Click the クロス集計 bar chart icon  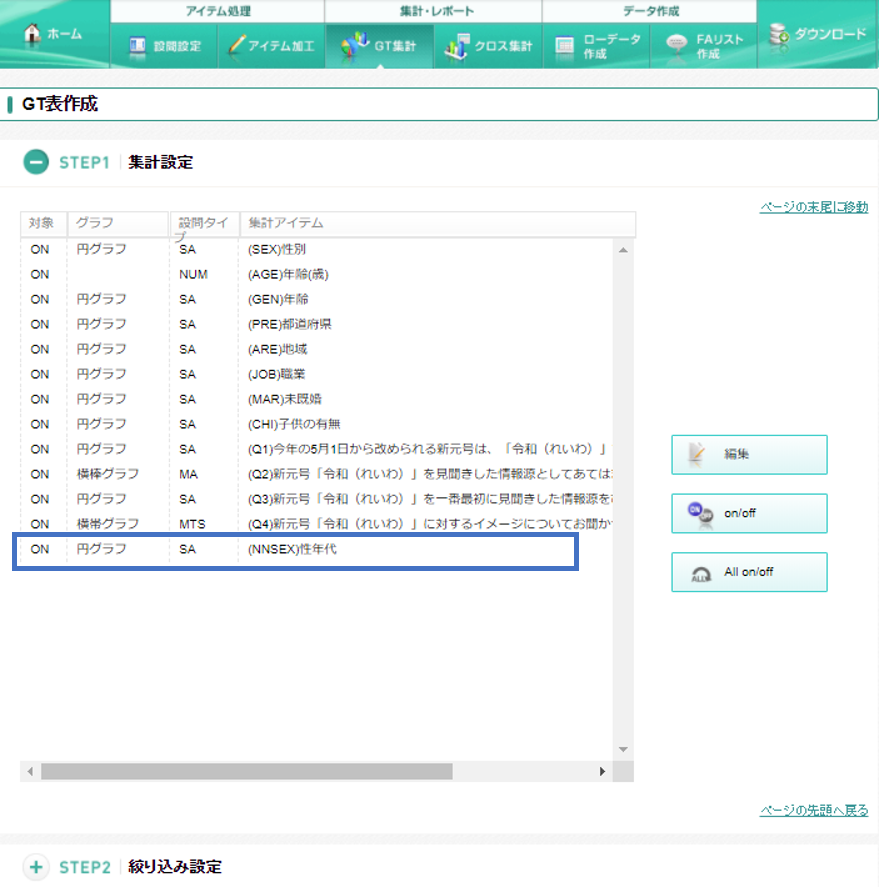(x=458, y=46)
